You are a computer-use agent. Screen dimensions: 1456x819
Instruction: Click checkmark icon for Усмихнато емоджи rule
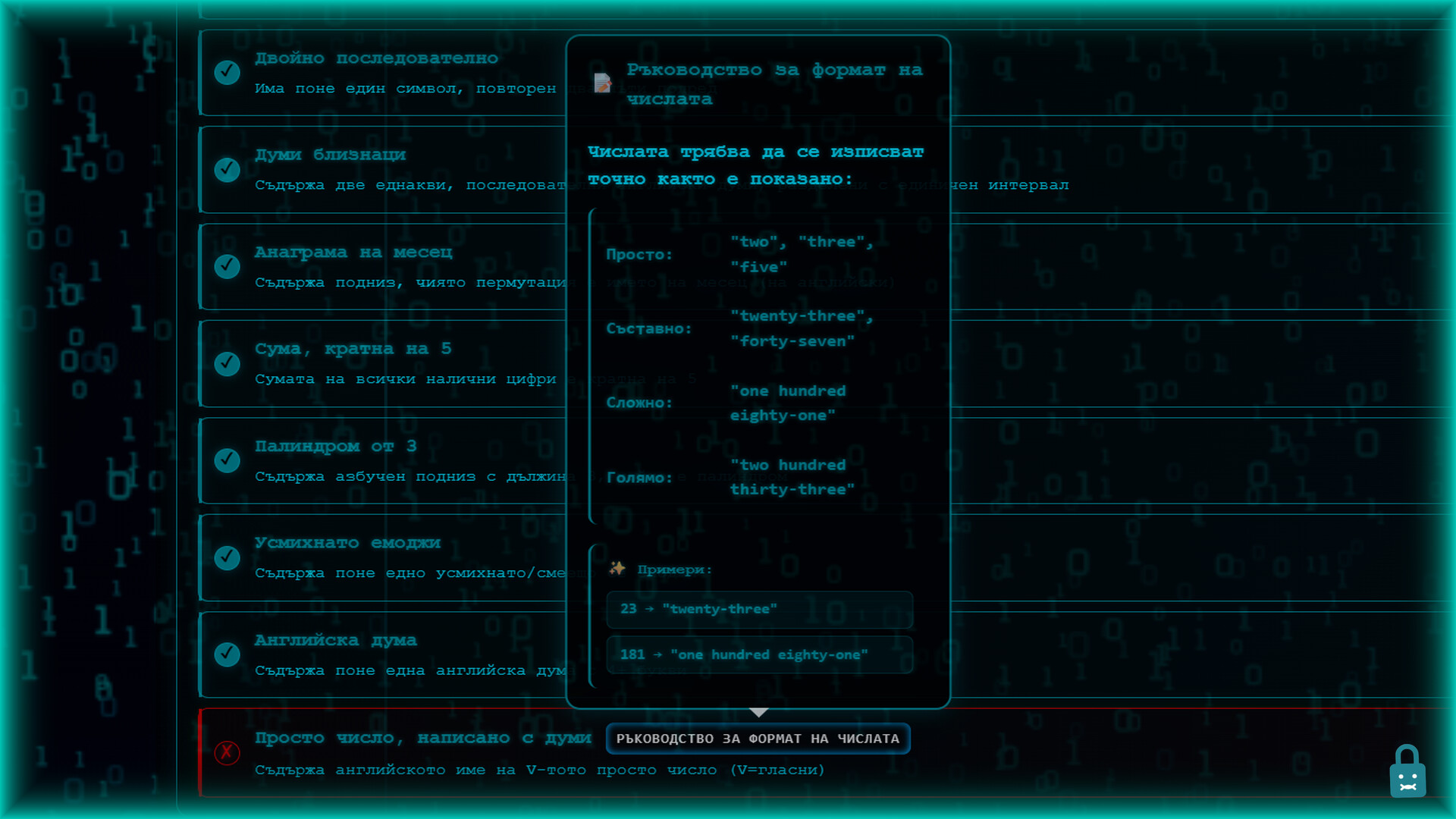coord(227,557)
